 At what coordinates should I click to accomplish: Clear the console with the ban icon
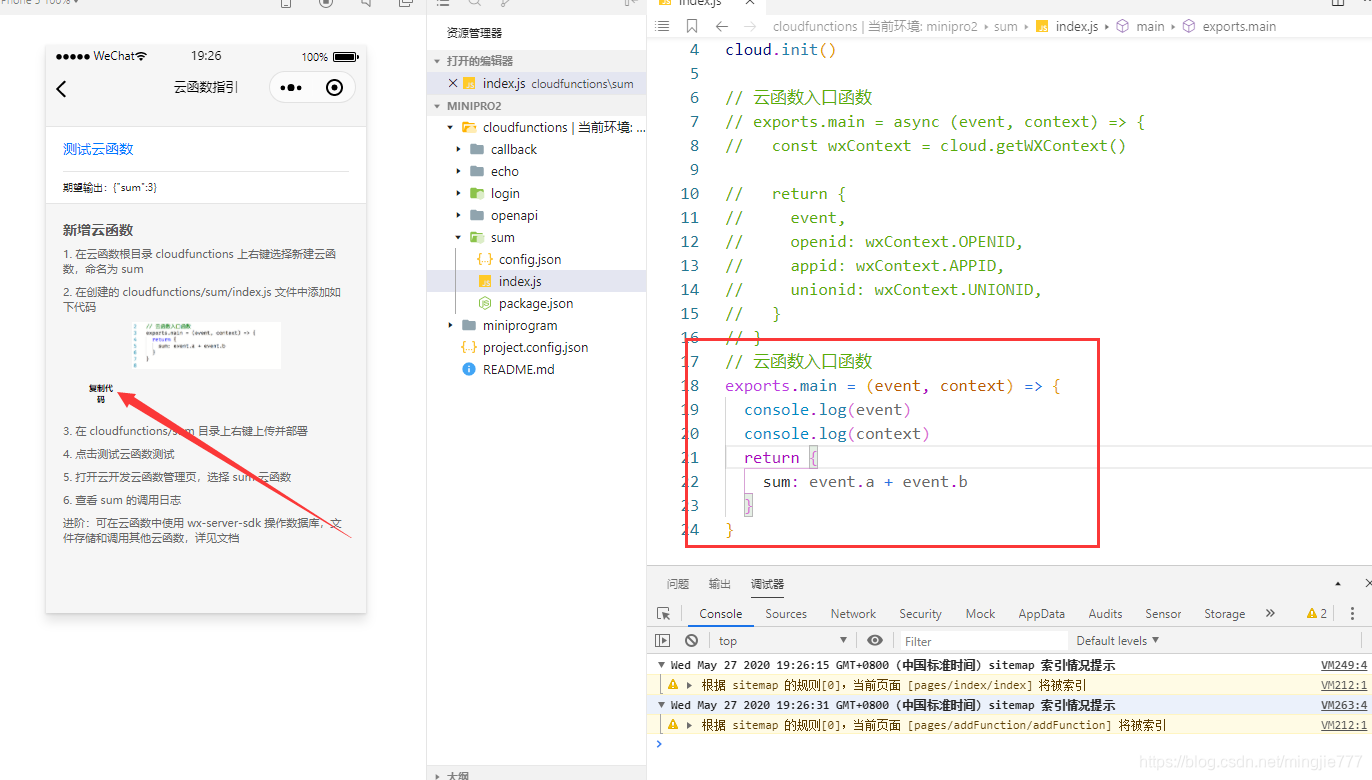pos(691,640)
